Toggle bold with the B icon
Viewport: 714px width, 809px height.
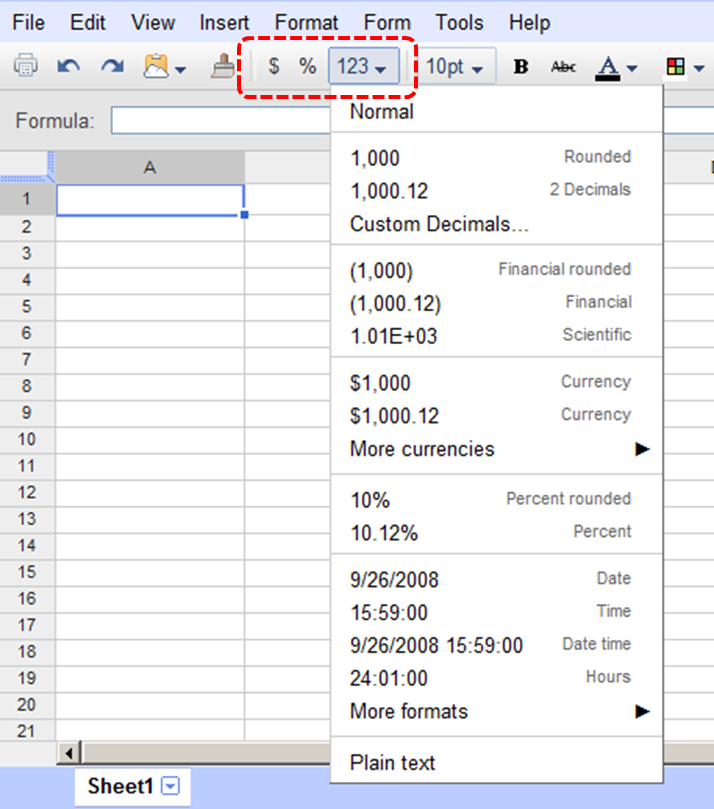click(521, 66)
